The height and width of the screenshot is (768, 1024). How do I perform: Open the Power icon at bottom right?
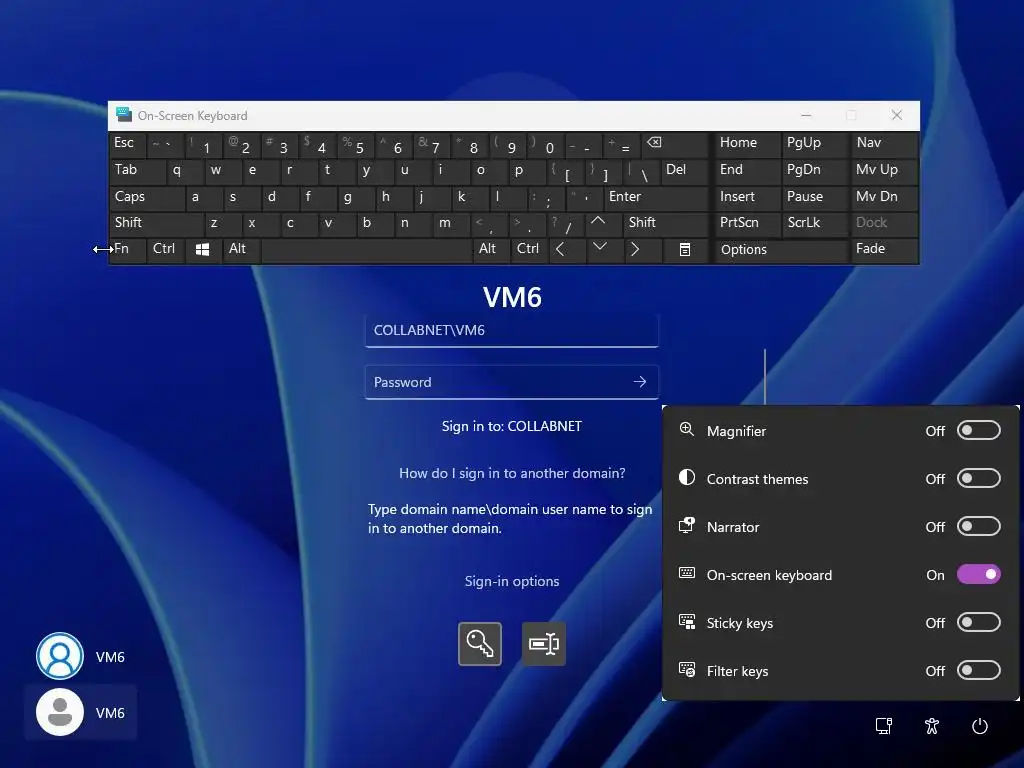coord(980,726)
